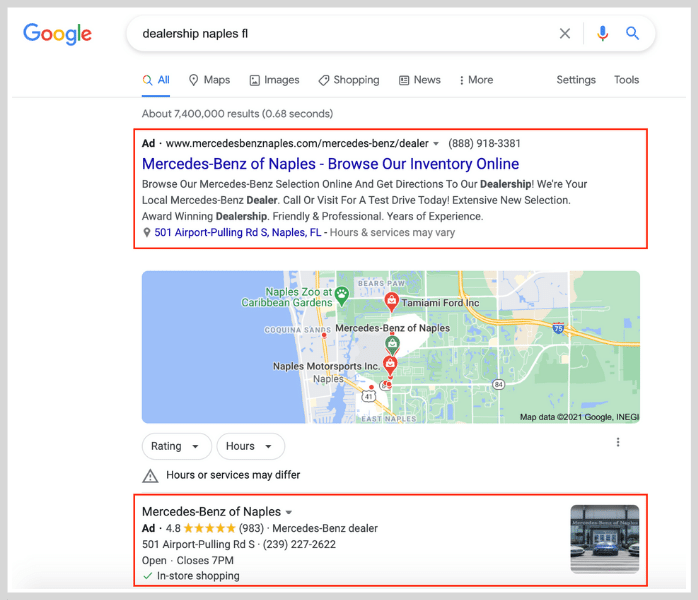Switch to the Images tab
Screen dimensions: 698x600
click(x=274, y=80)
